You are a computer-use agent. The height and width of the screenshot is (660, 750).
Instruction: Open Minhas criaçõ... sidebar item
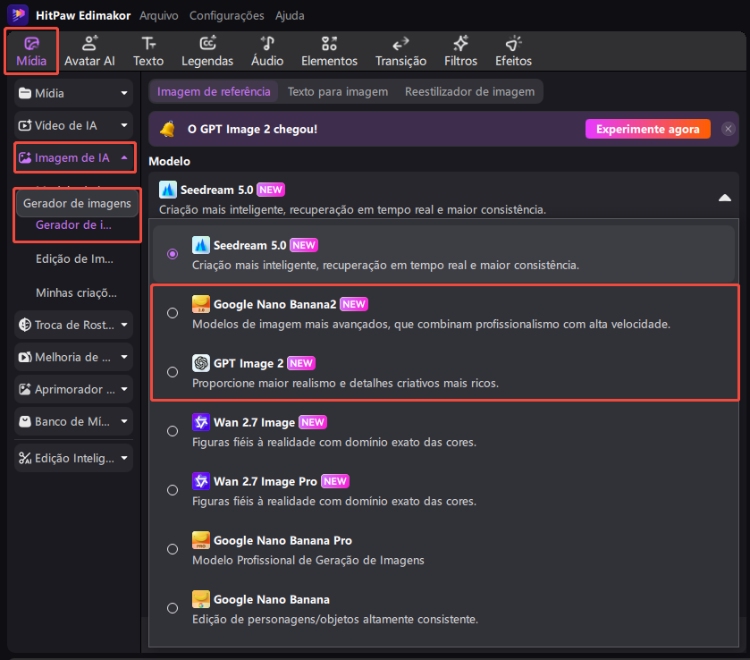[76, 293]
